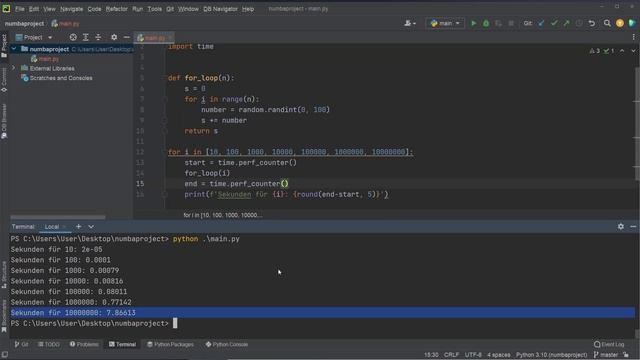
Task: Select opened file locator icon in Project panel
Action: click(x=73, y=37)
